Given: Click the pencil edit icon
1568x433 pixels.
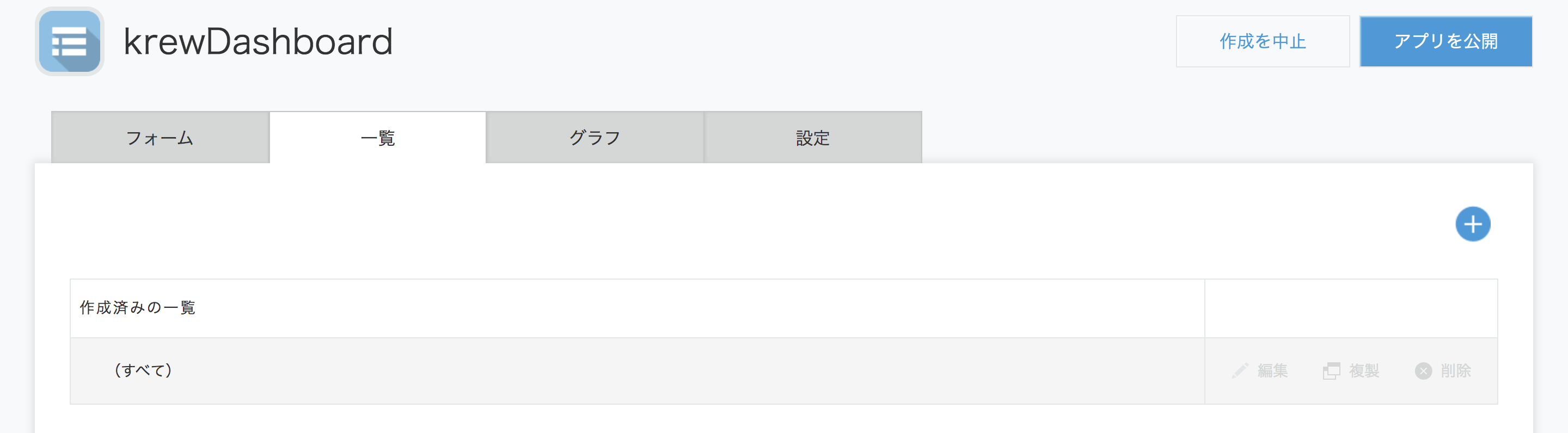Looking at the screenshot, I should click(1240, 370).
